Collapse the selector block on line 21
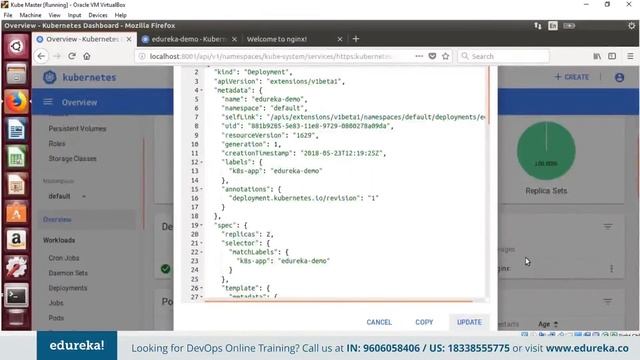This screenshot has width=640, height=360. pos(202,243)
